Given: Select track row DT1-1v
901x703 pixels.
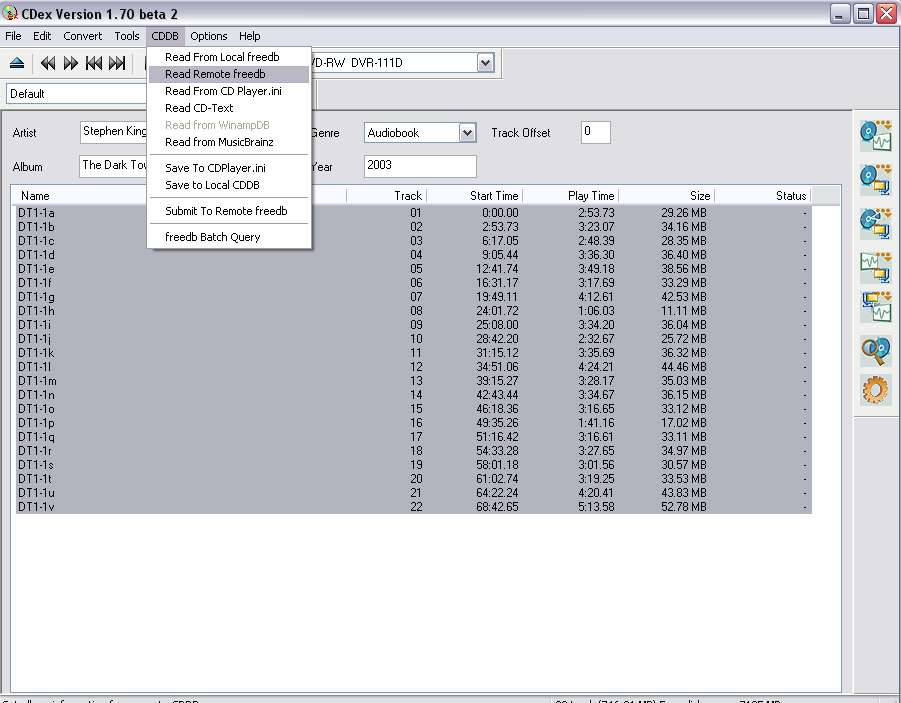Looking at the screenshot, I should pos(413,506).
